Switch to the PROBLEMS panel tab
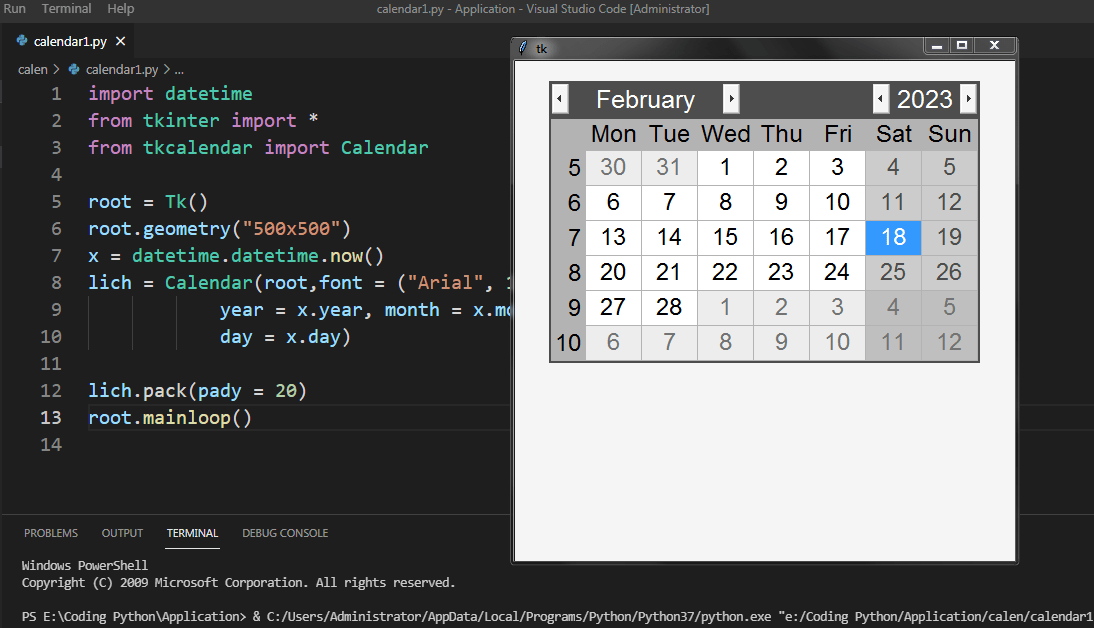 click(x=51, y=533)
